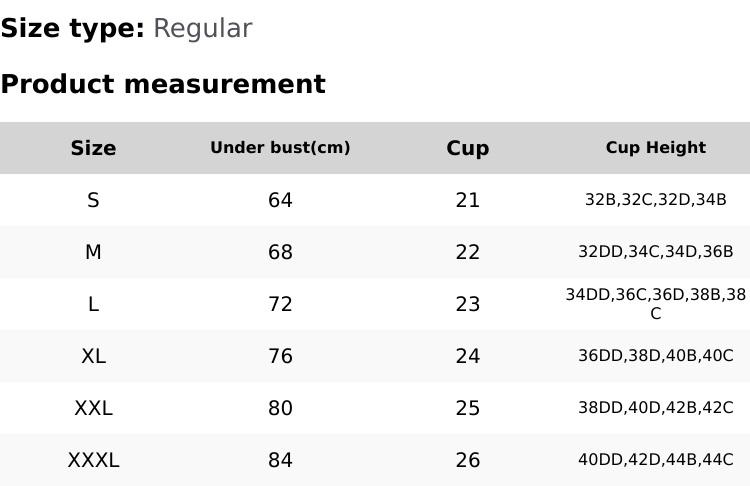Image resolution: width=750 pixels, height=486 pixels.
Task: Click the Product measurement heading
Action: pyautogui.click(x=163, y=84)
